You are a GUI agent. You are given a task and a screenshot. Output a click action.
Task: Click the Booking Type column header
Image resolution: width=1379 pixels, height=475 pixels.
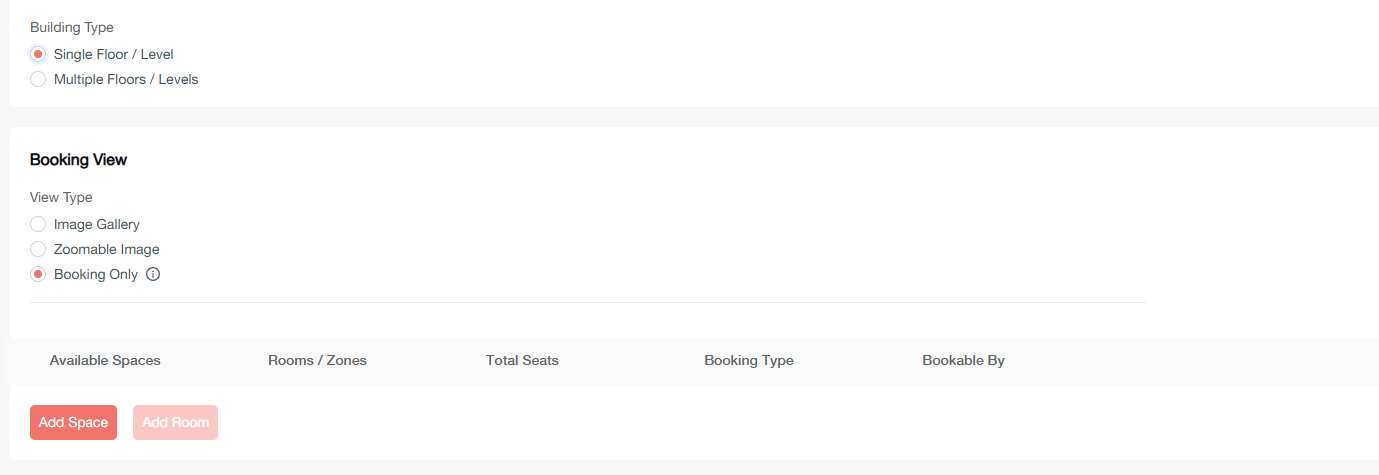click(748, 360)
